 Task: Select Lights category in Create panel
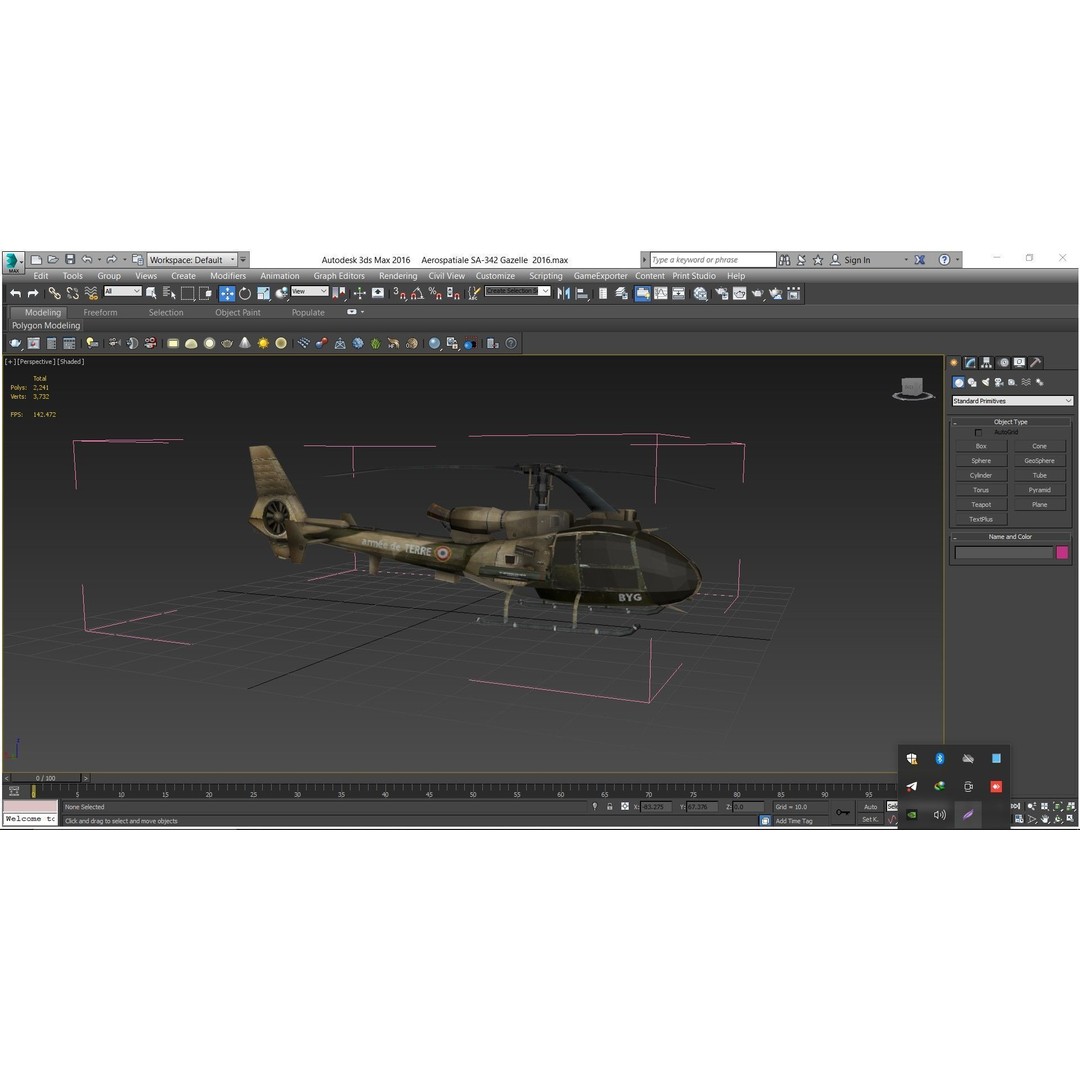[x=985, y=382]
